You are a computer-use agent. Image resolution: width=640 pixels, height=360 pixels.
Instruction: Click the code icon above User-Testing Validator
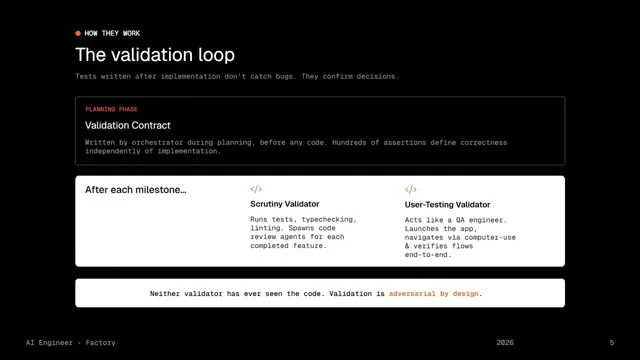click(x=411, y=189)
